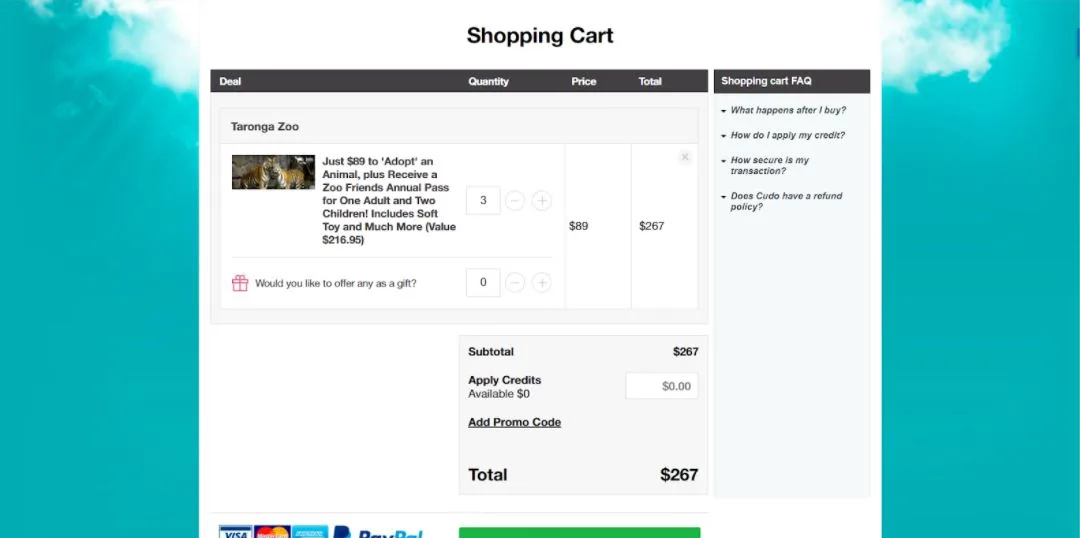Decrease deal quantity with minus button
This screenshot has height=538, width=1080.
[x=515, y=201]
